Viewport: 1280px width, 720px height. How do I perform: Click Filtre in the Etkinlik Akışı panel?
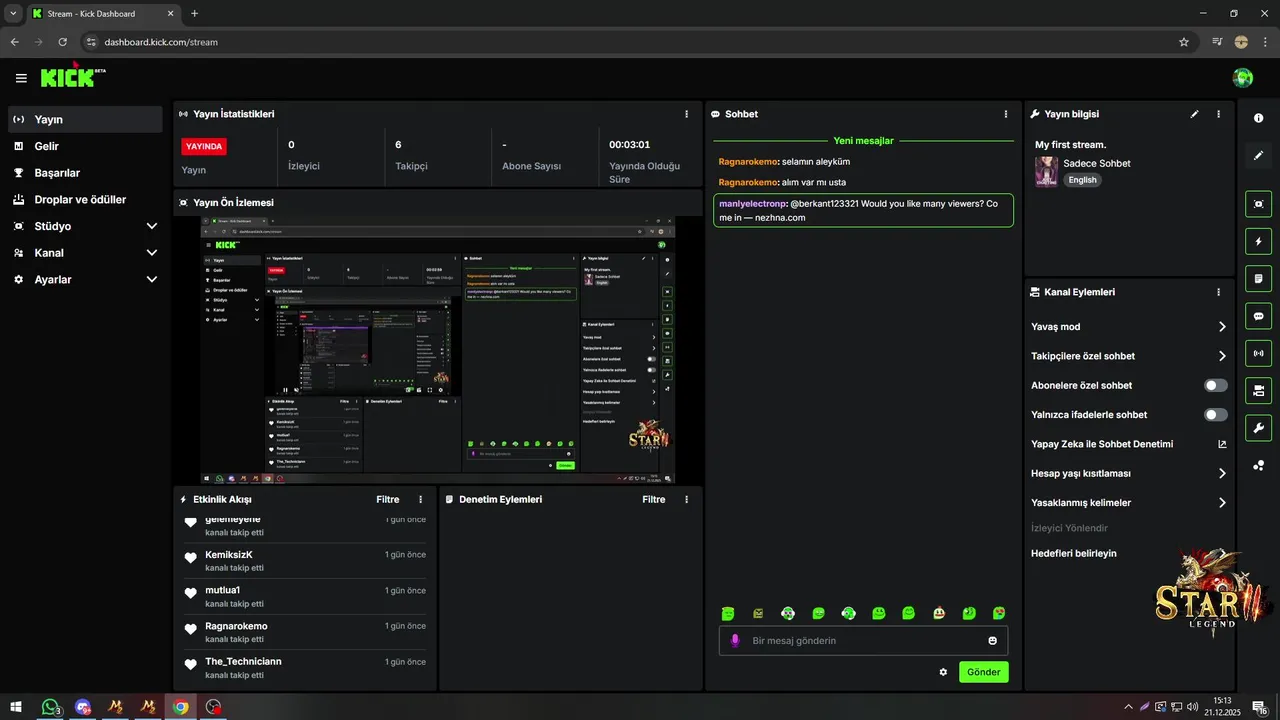click(x=388, y=499)
